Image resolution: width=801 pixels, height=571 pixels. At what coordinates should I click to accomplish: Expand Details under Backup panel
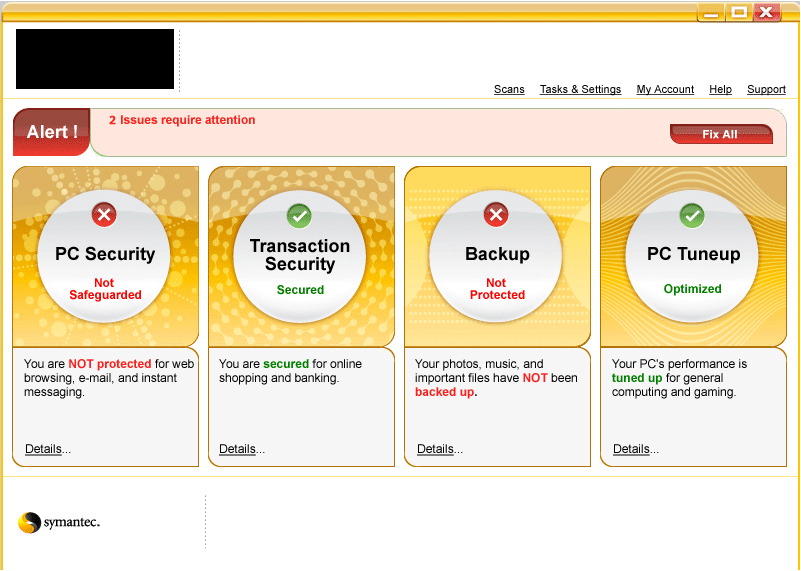[x=440, y=449]
